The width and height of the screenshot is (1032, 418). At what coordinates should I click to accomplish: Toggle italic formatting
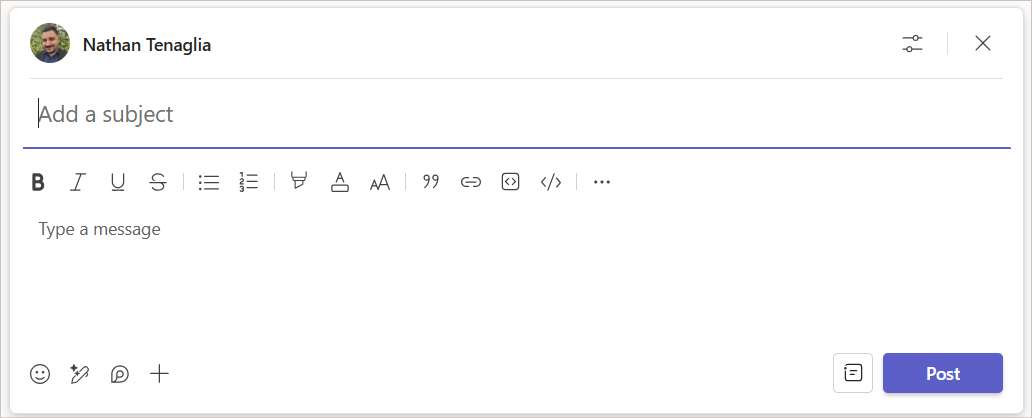tap(78, 182)
